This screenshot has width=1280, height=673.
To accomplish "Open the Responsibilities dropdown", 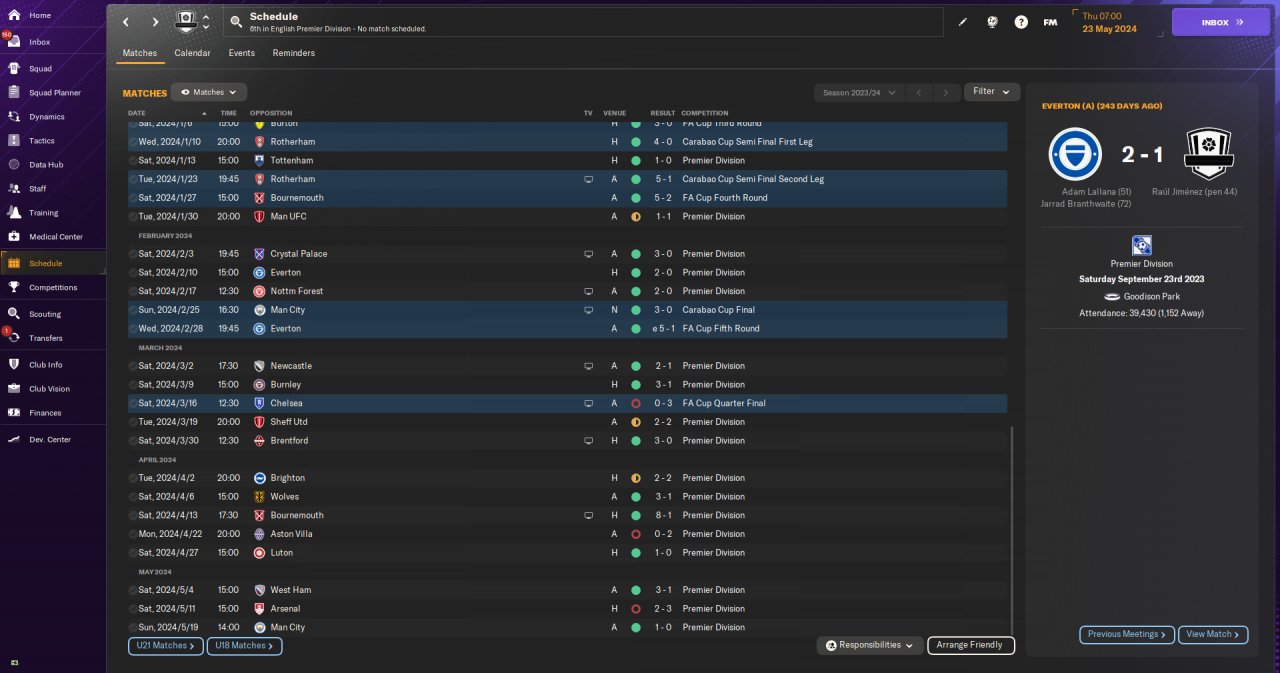I will [x=870, y=646].
